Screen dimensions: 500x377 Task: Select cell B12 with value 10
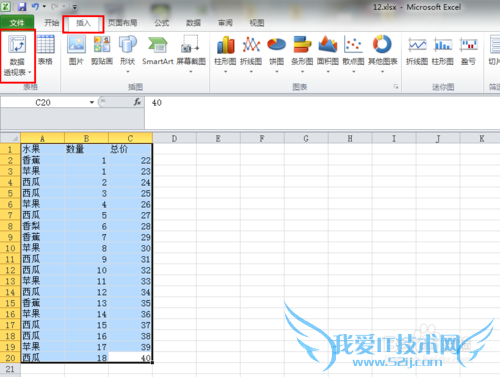coord(86,270)
